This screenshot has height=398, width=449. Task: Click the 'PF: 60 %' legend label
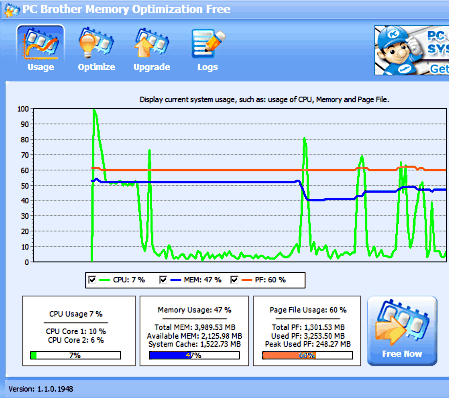point(270,280)
